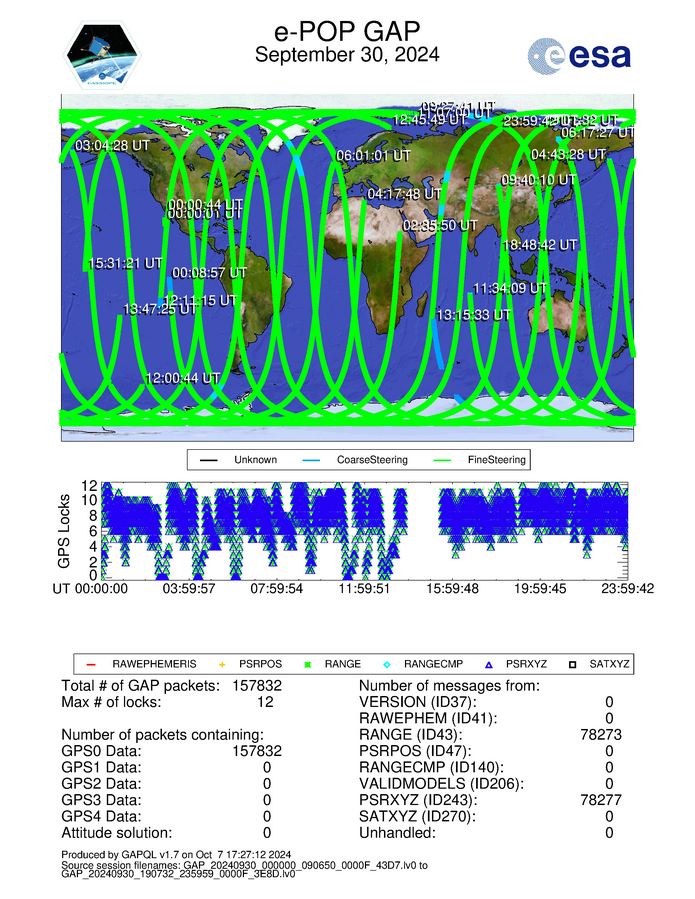
Task: Click the GPS Locks axis title
Action: coord(66,532)
